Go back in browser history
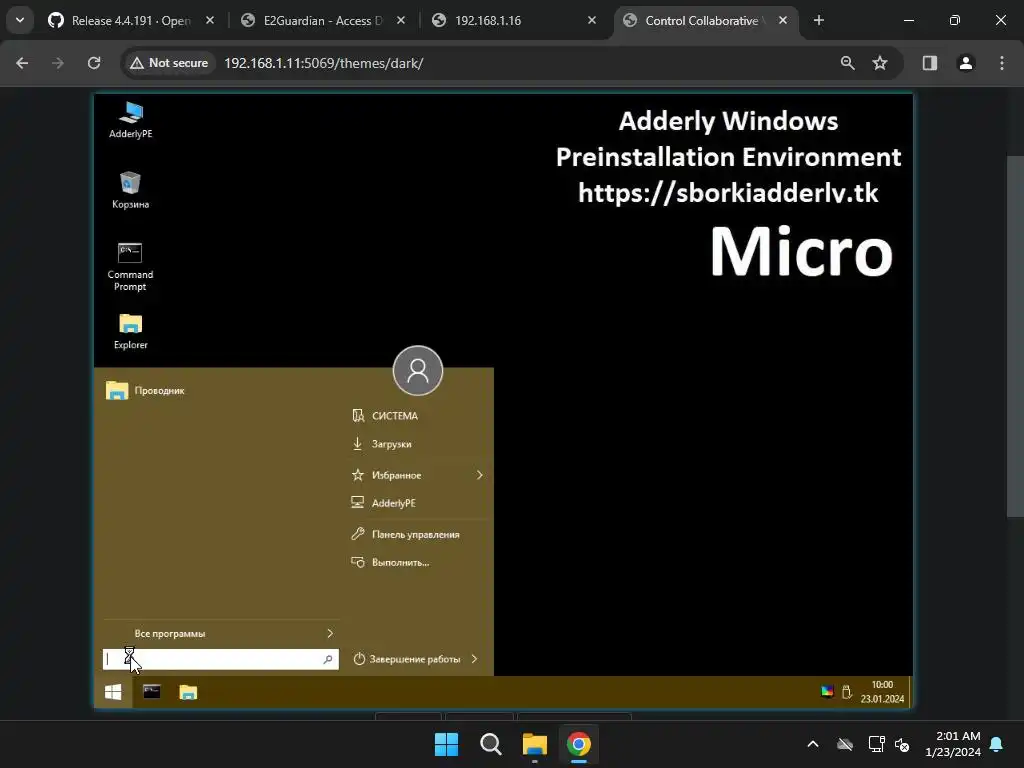 coord(22,63)
